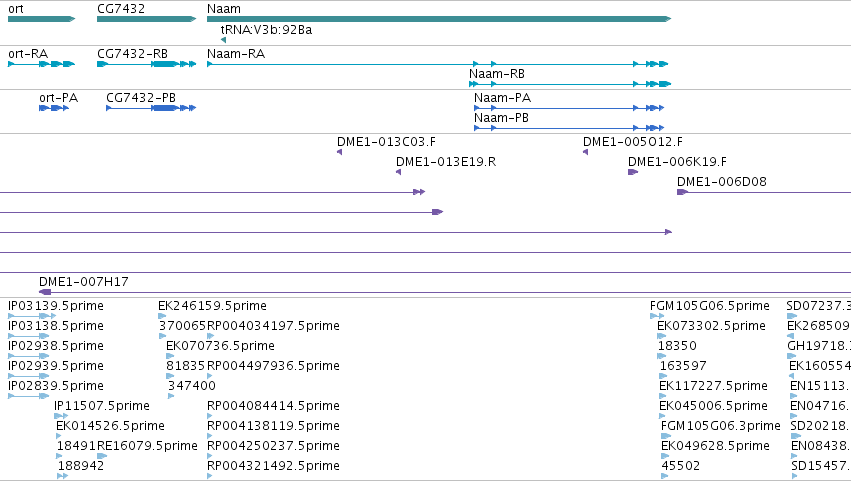This screenshot has height=481, width=851.
Task: Select the 81835 feature label
Action: click(x=186, y=366)
